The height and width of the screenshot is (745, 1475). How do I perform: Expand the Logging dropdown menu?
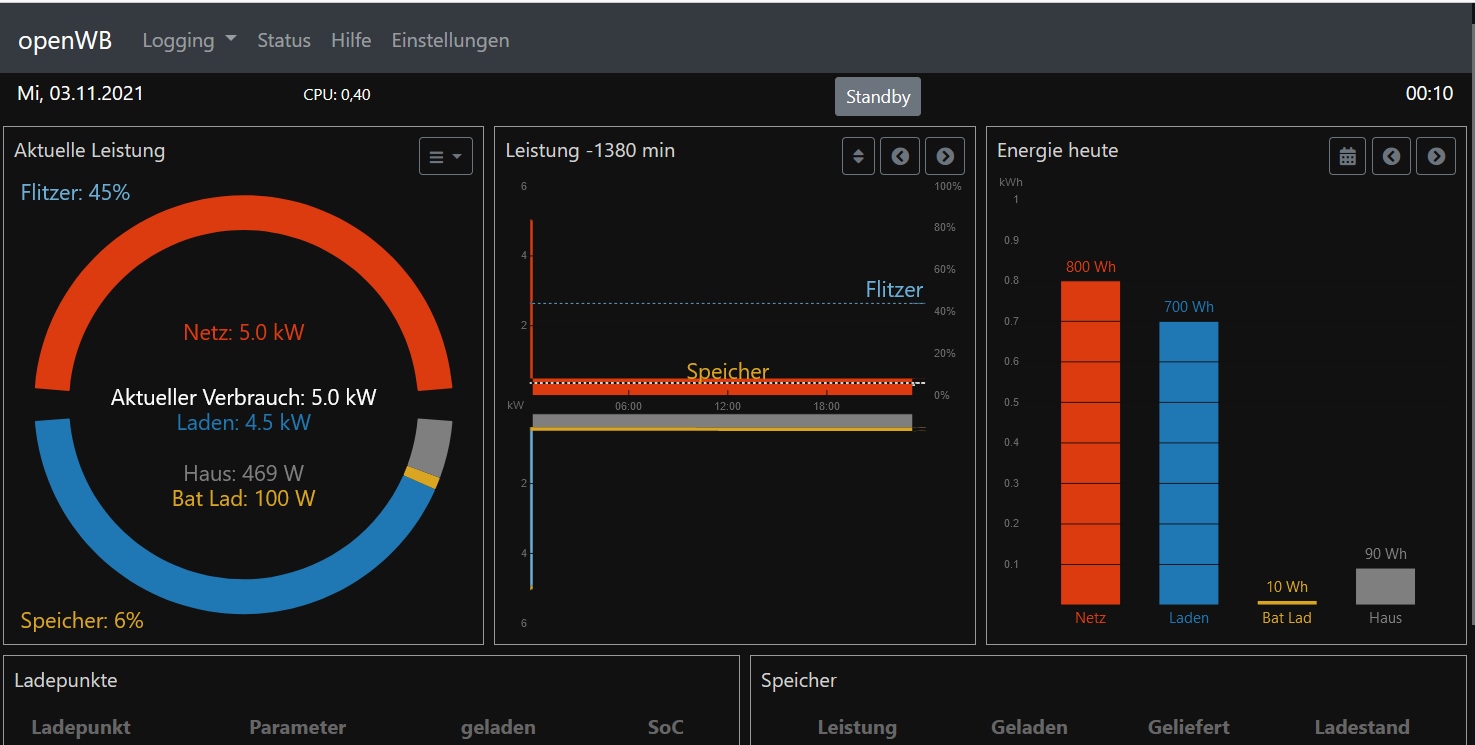189,41
